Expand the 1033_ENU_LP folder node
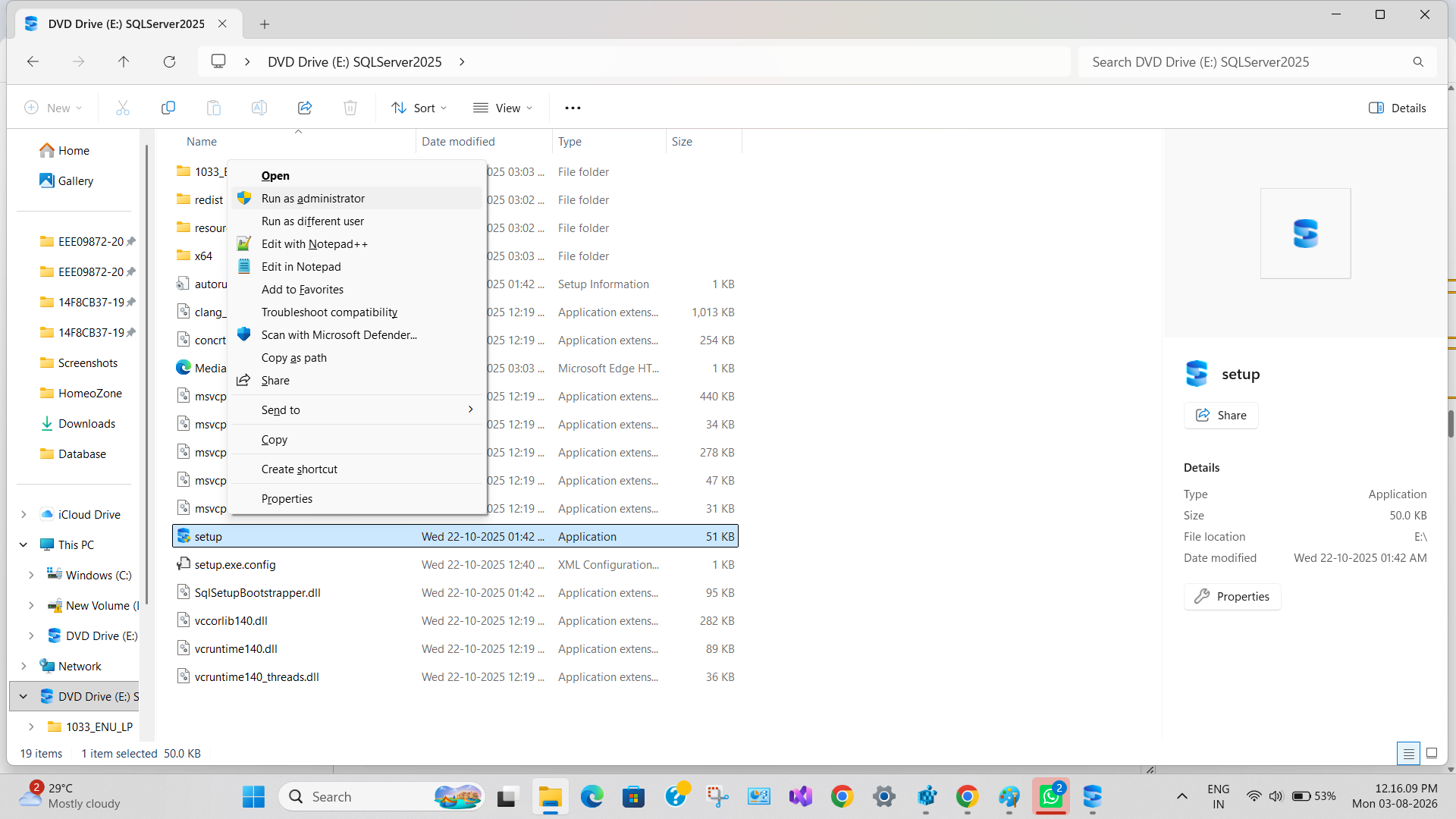The width and height of the screenshot is (1456, 819). point(31,726)
